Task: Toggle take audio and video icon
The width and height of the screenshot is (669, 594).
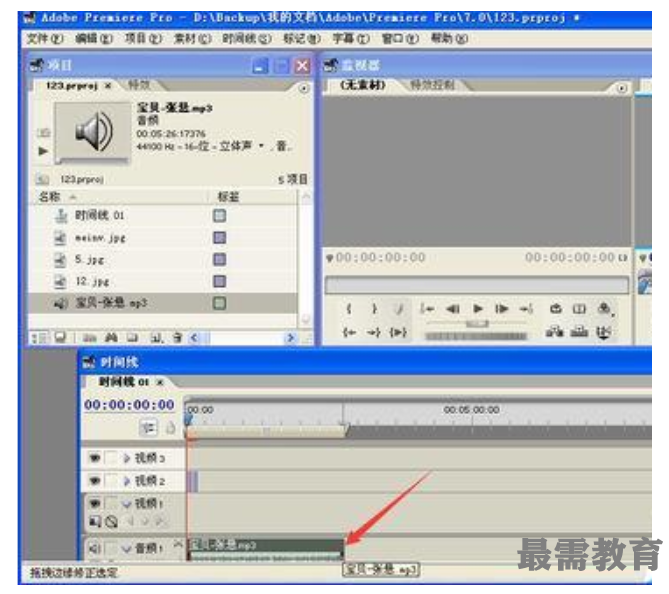Action: (x=604, y=332)
